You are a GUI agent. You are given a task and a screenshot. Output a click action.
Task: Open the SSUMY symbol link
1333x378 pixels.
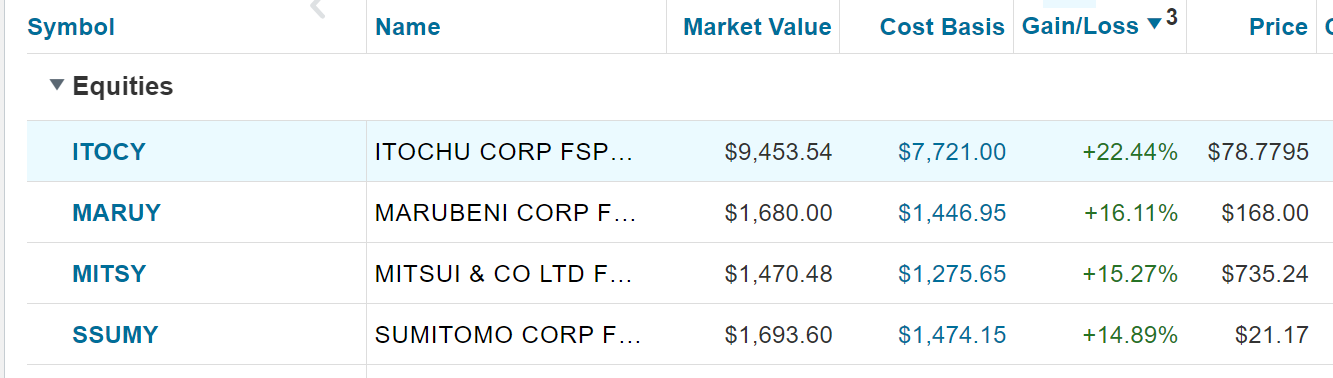(x=115, y=335)
